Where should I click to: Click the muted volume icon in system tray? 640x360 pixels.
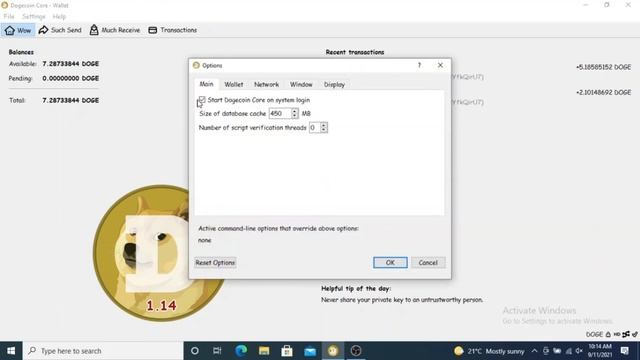[x=579, y=351]
